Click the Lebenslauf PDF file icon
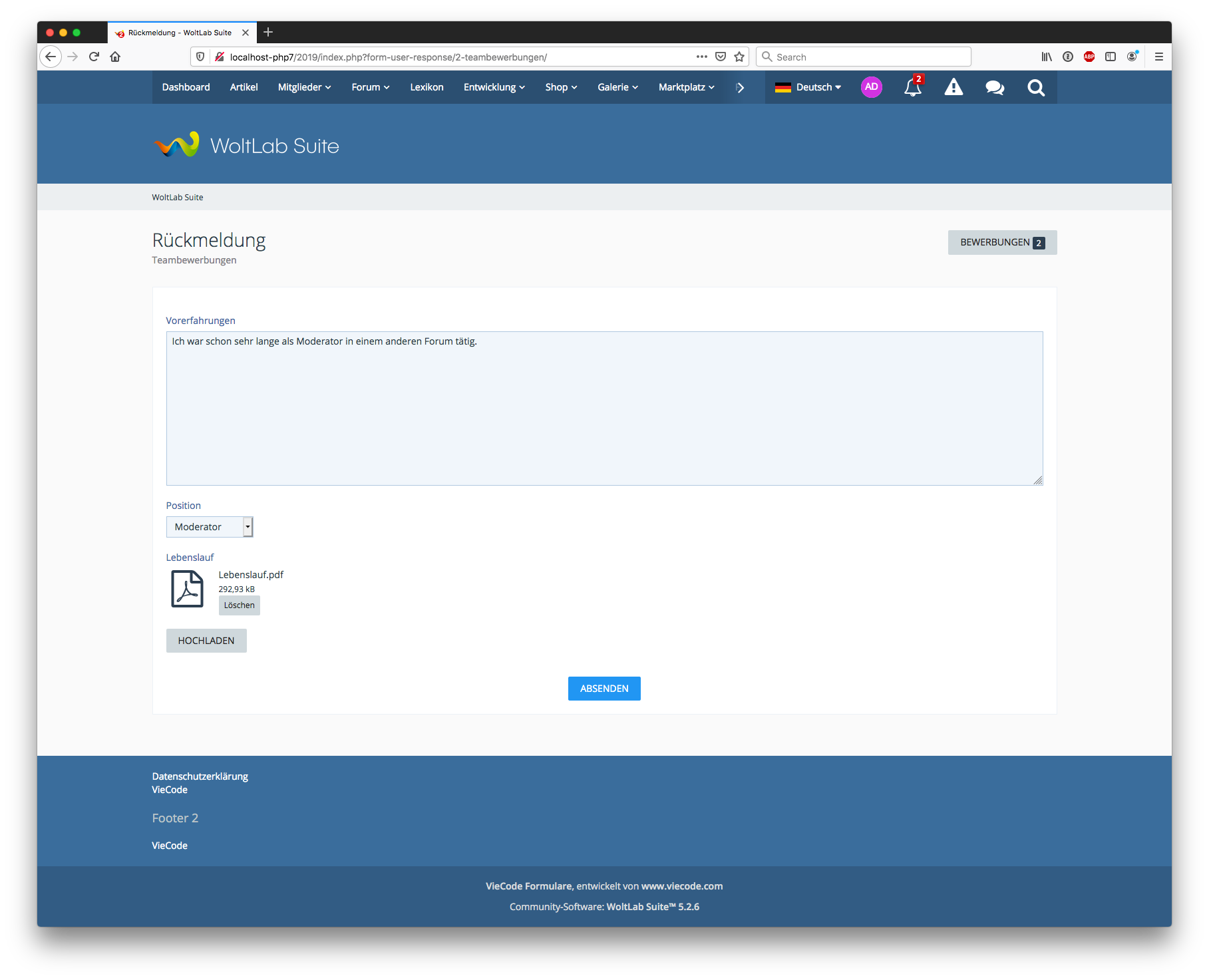The height and width of the screenshot is (980, 1209). pyautogui.click(x=187, y=589)
